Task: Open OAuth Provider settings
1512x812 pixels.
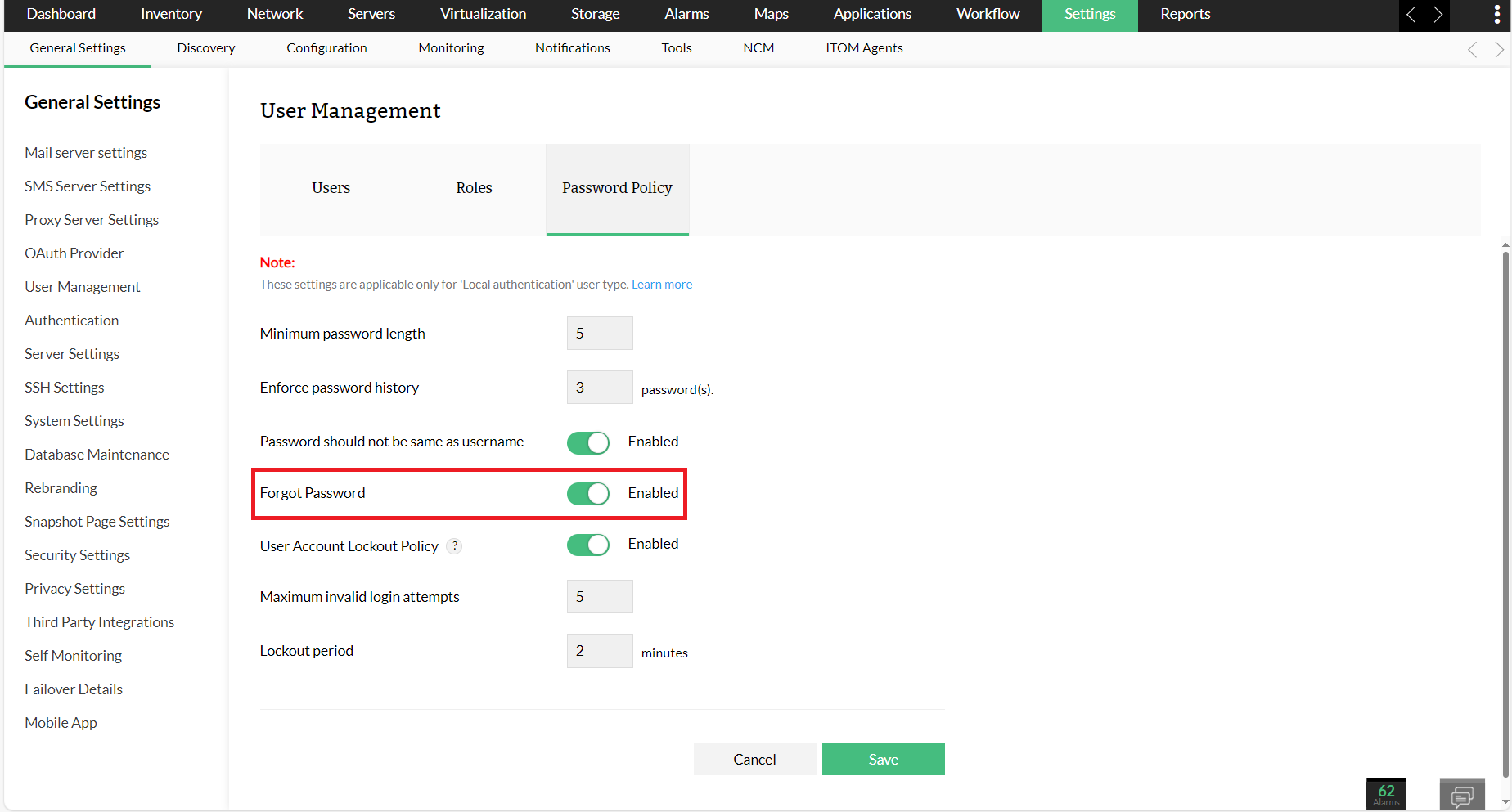Action: pos(74,253)
